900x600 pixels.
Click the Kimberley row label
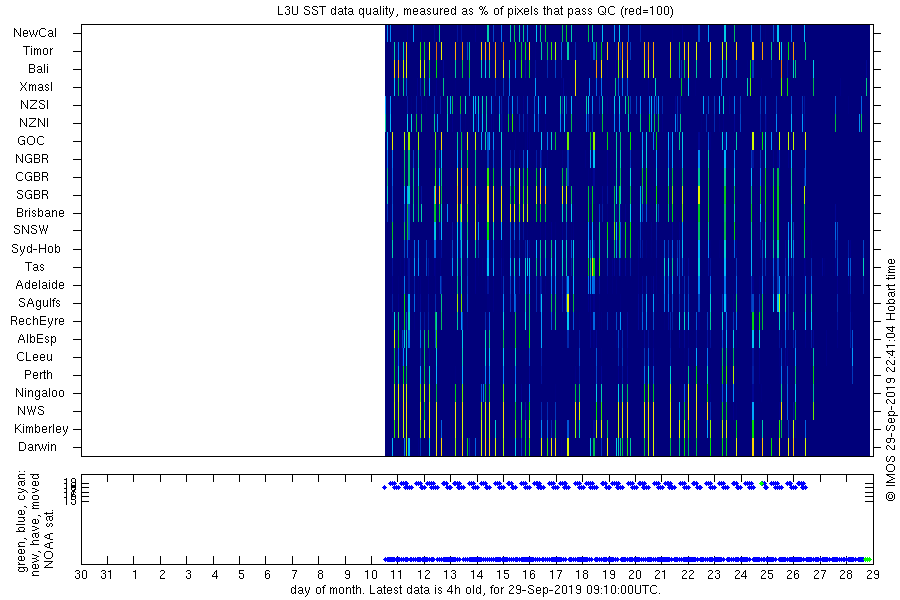(x=41, y=429)
